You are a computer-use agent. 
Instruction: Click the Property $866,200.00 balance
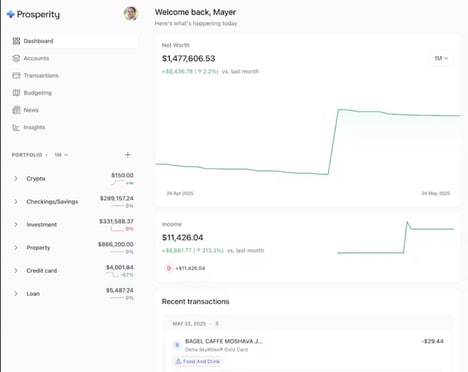coord(116,244)
